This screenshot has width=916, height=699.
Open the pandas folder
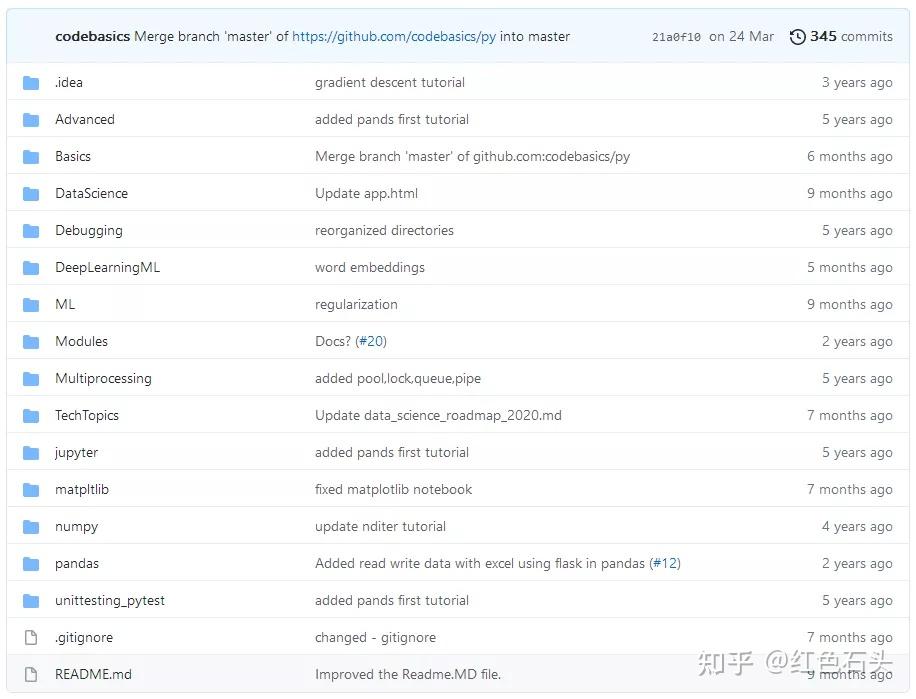[x=77, y=564]
